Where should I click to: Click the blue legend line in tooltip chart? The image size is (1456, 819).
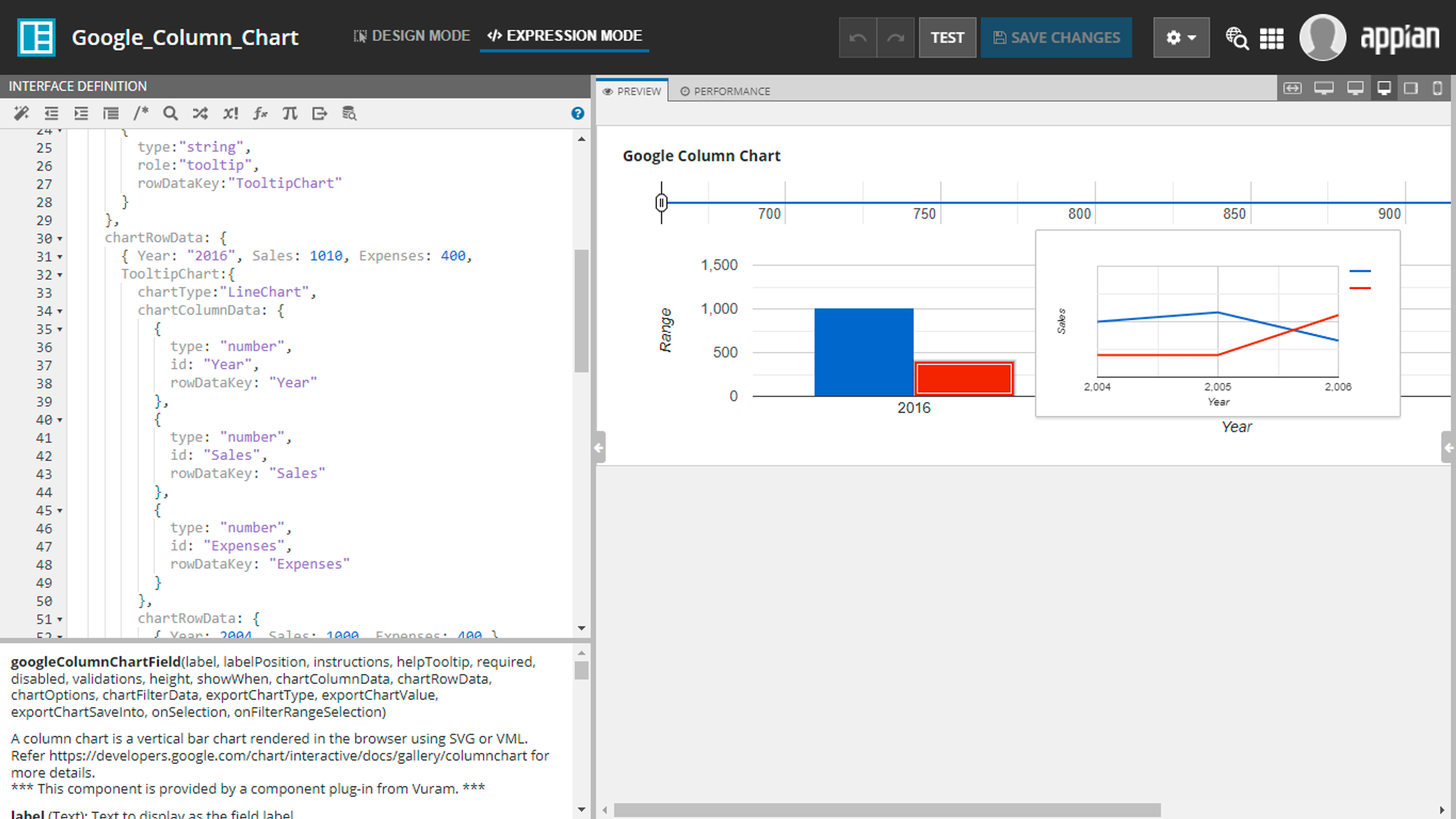pos(1360,272)
